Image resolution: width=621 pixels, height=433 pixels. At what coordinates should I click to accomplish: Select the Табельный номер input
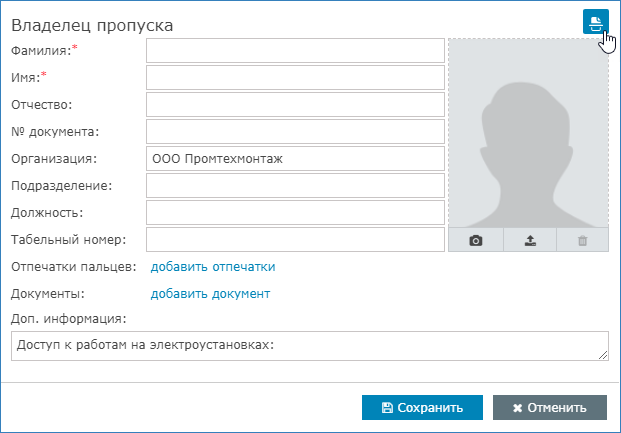[x=294, y=240]
